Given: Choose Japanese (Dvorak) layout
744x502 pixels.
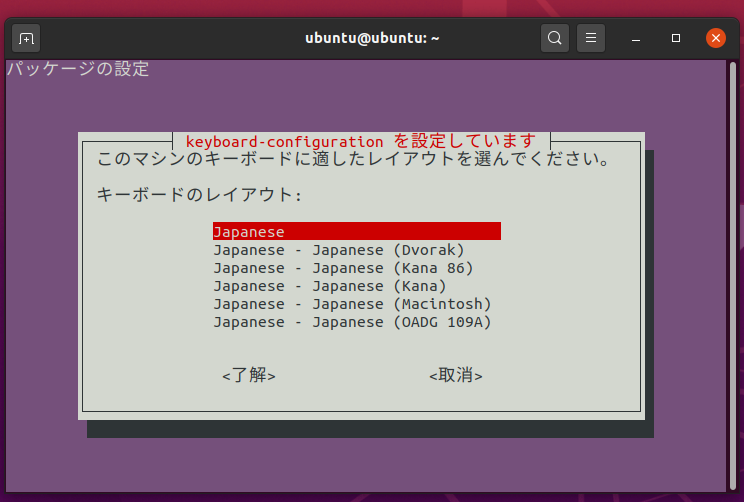Looking at the screenshot, I should click(339, 250).
